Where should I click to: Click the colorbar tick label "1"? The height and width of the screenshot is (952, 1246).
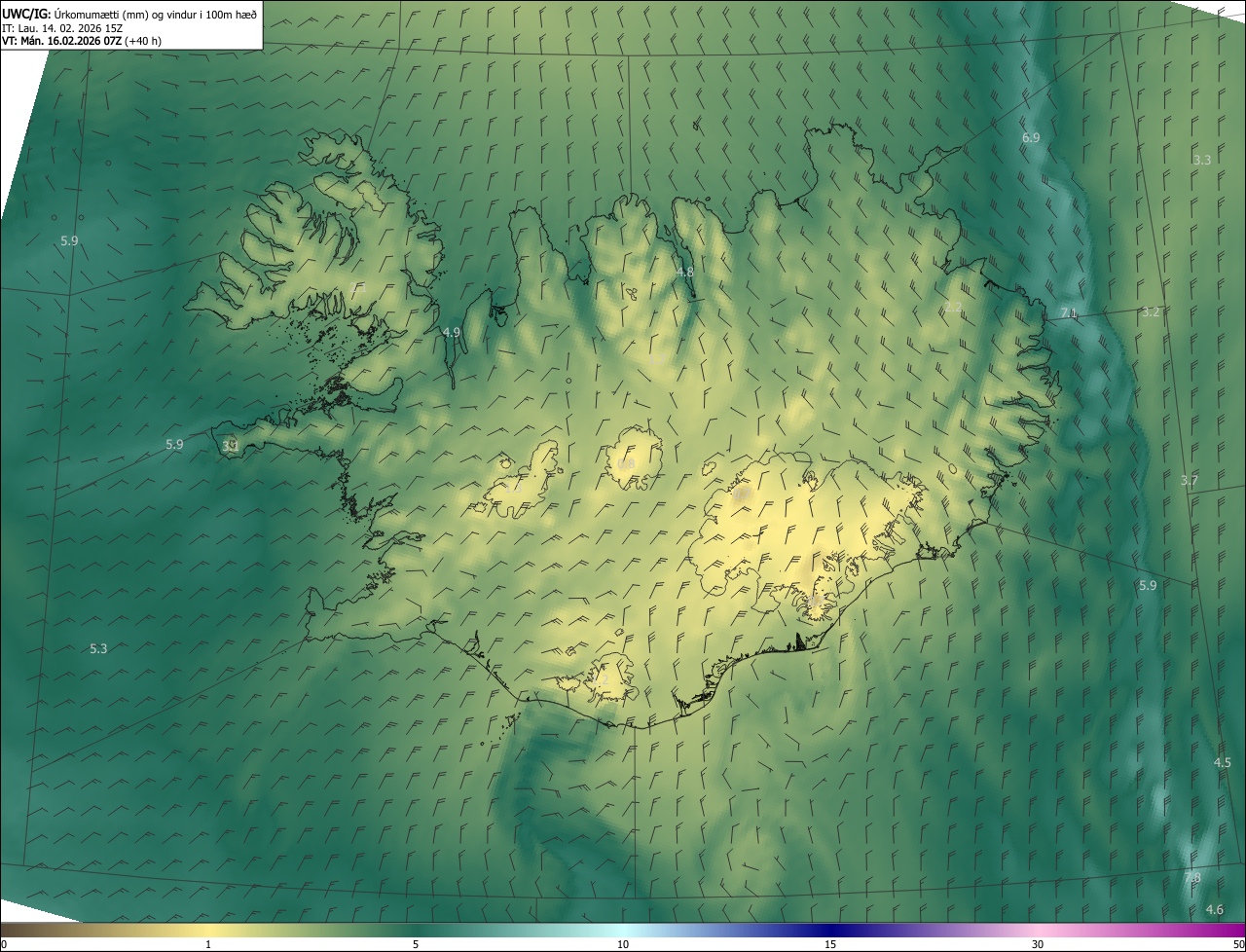(x=208, y=945)
